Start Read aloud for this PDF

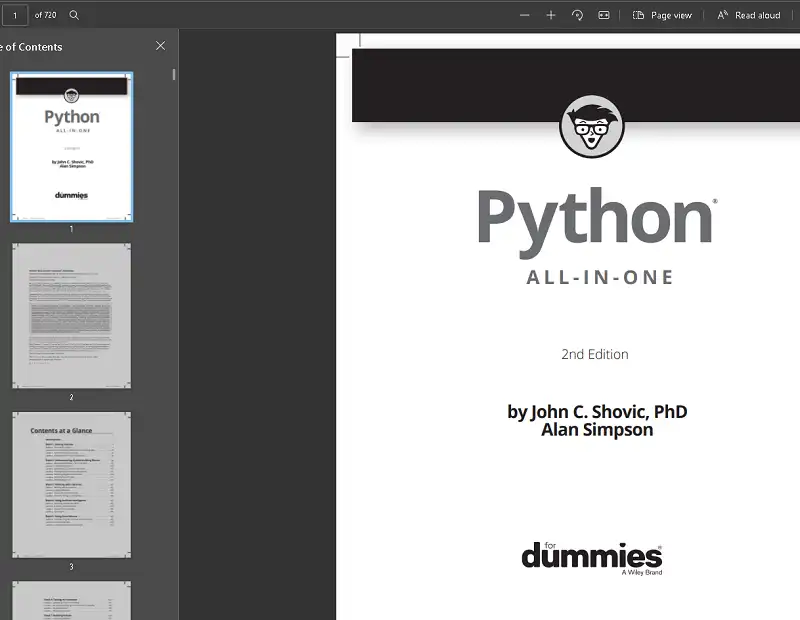(748, 15)
